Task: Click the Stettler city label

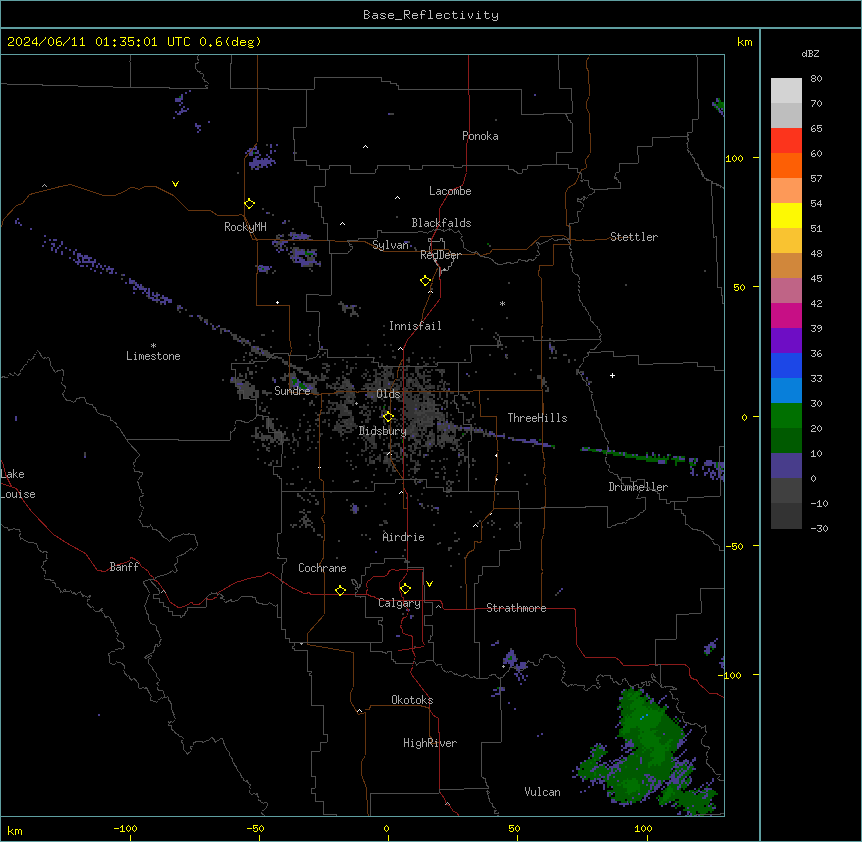Action: (634, 237)
